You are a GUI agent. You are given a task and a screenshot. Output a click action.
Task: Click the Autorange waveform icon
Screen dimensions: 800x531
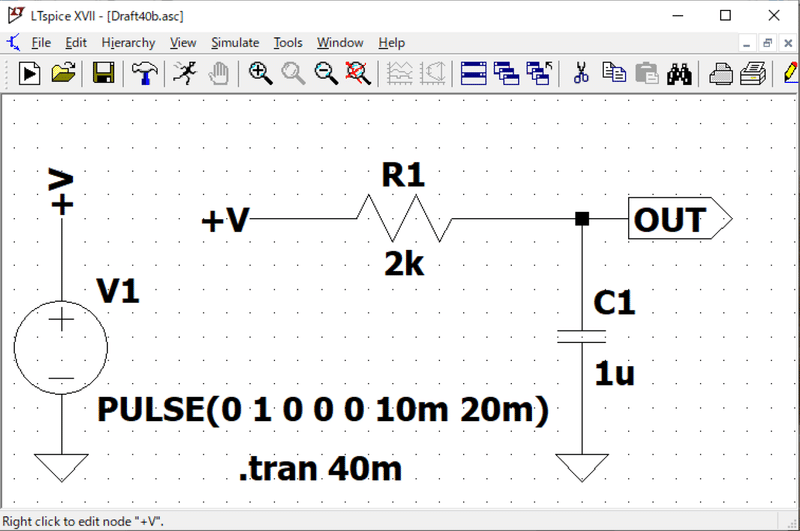399,74
